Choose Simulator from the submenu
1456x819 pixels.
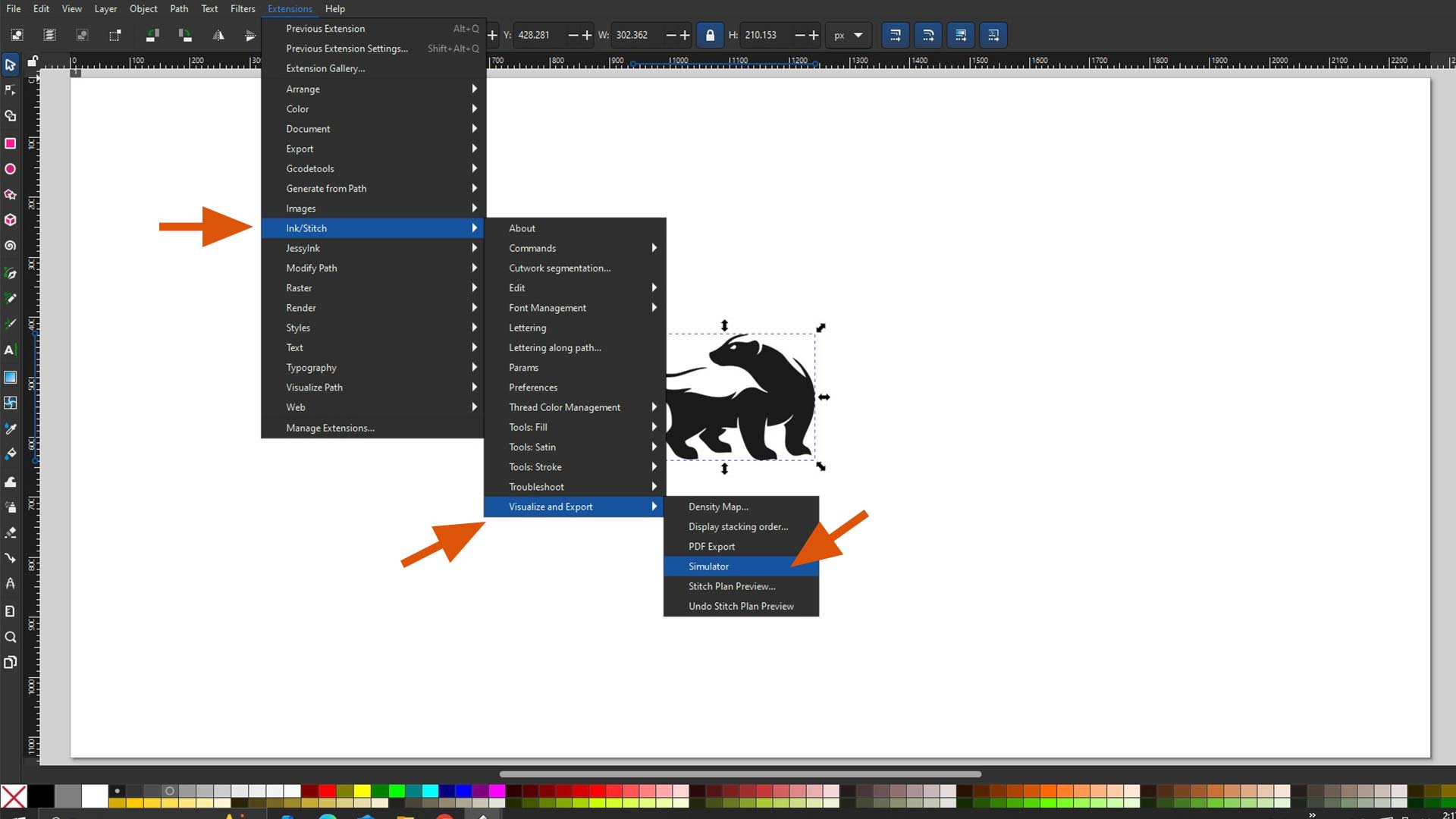741,566
